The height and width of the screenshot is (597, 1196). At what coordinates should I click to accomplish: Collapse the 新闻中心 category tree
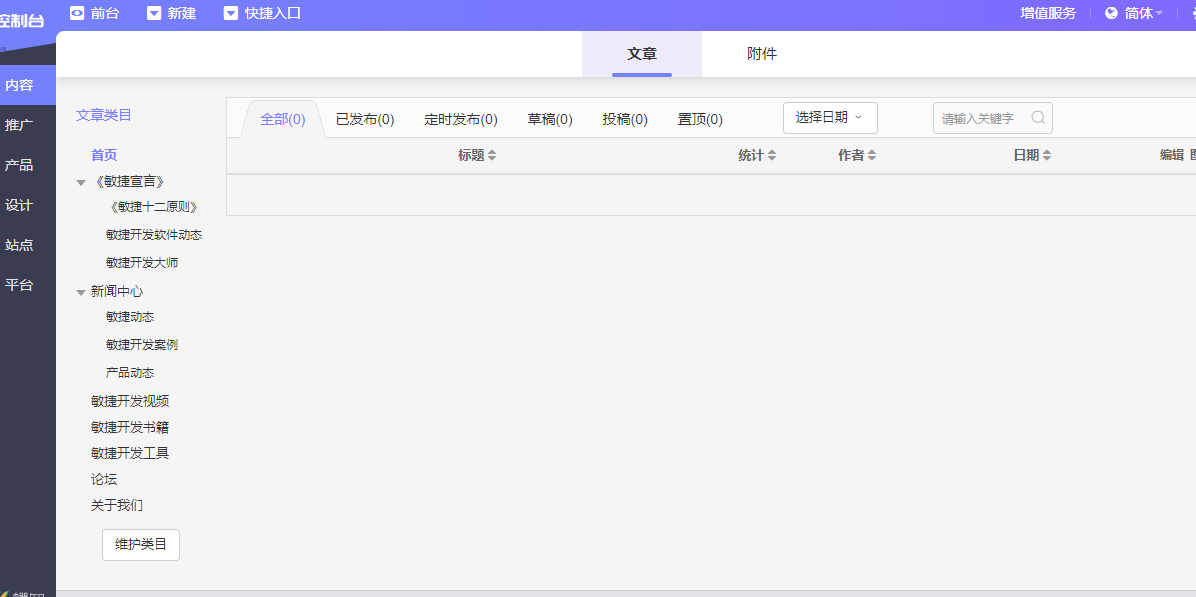pos(81,292)
